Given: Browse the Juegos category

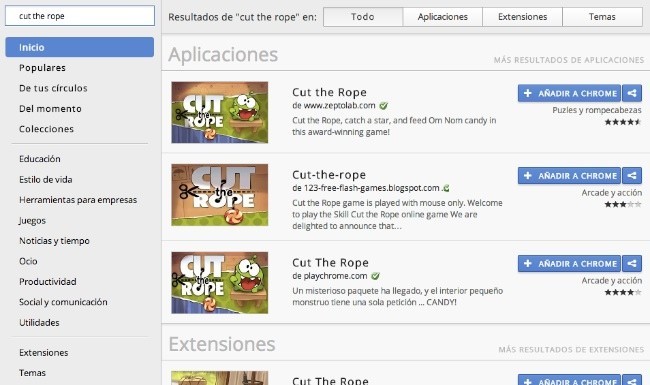Looking at the screenshot, I should click(x=32, y=220).
